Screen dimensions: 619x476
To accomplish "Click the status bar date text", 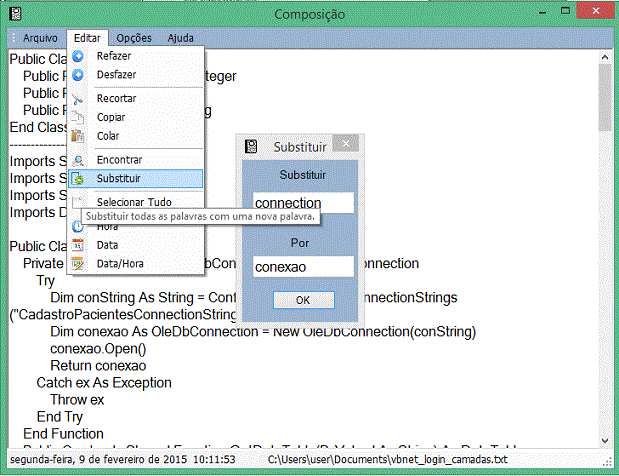I will 98,459.
